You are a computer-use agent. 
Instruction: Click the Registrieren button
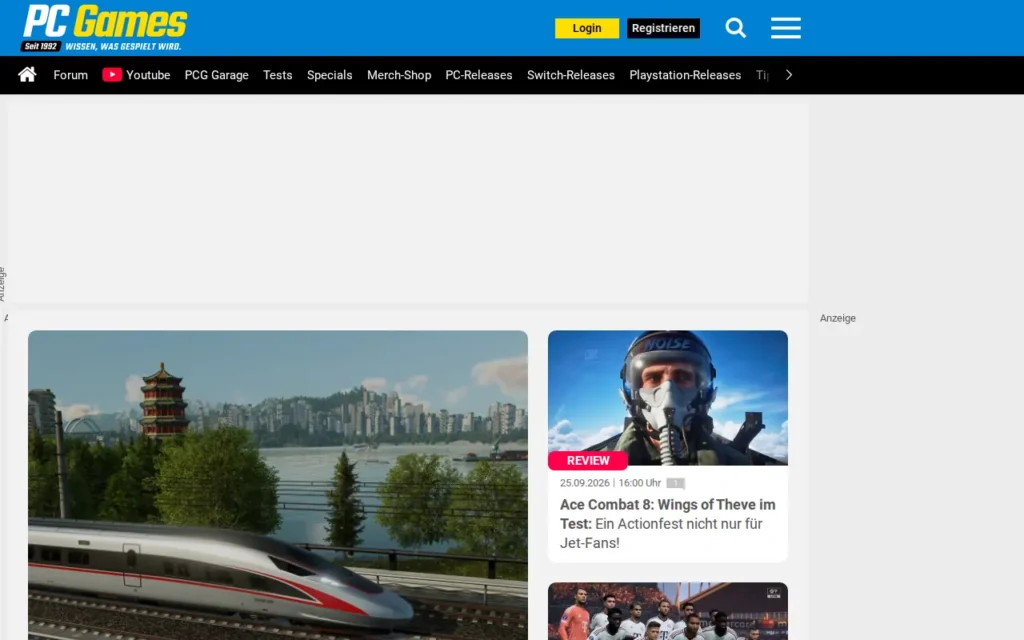click(x=663, y=28)
